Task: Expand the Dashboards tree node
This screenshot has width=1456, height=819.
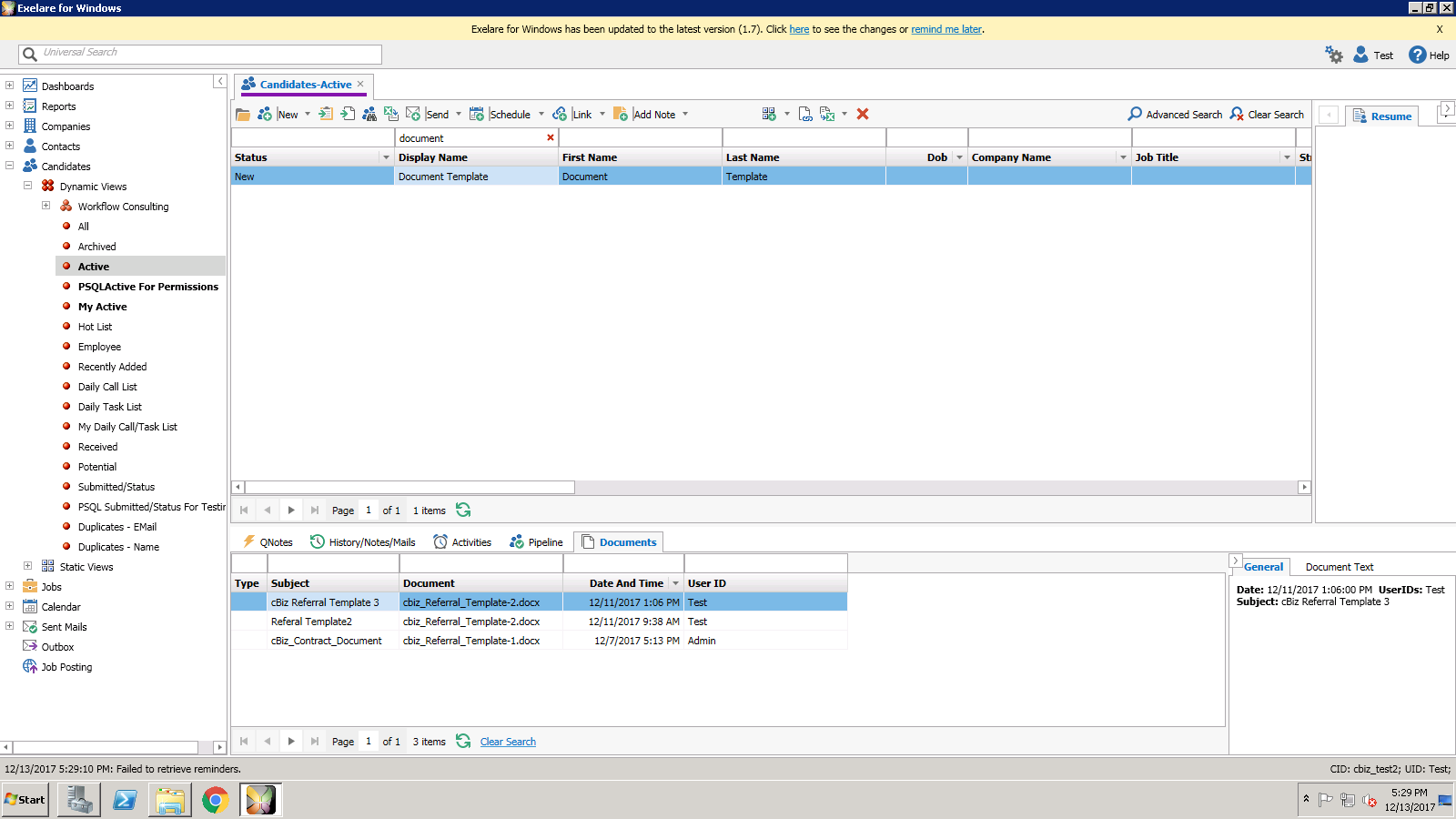Action: click(9, 86)
